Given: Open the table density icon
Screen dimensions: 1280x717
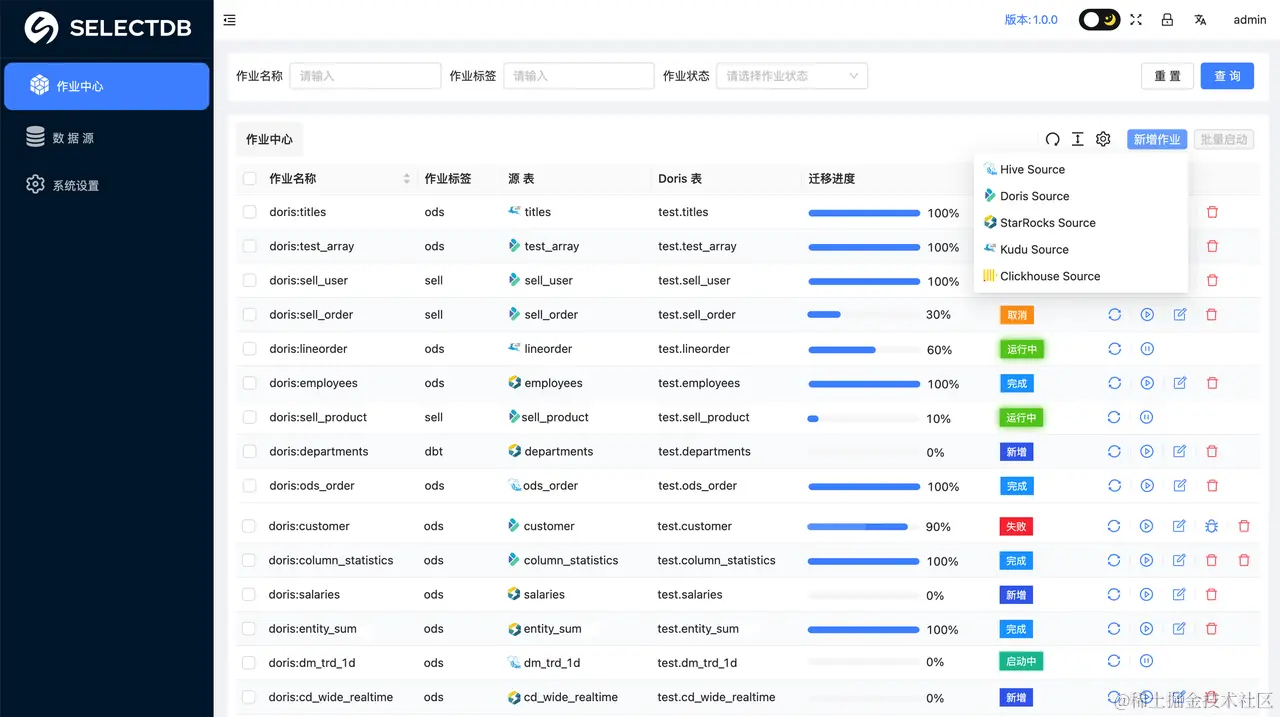Looking at the screenshot, I should click(x=1078, y=140).
